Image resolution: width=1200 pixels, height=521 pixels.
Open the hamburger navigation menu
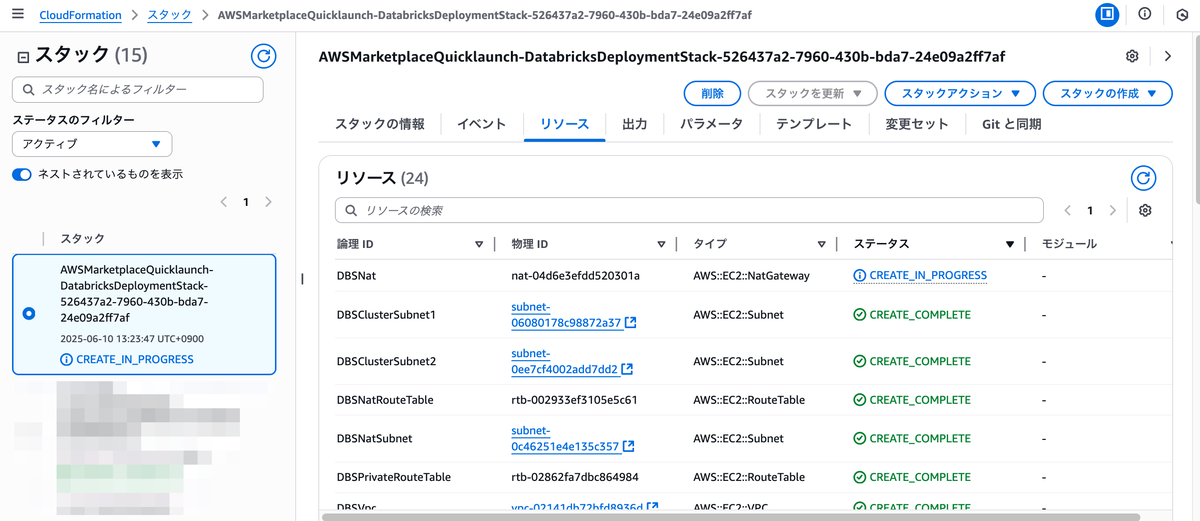pos(17,15)
